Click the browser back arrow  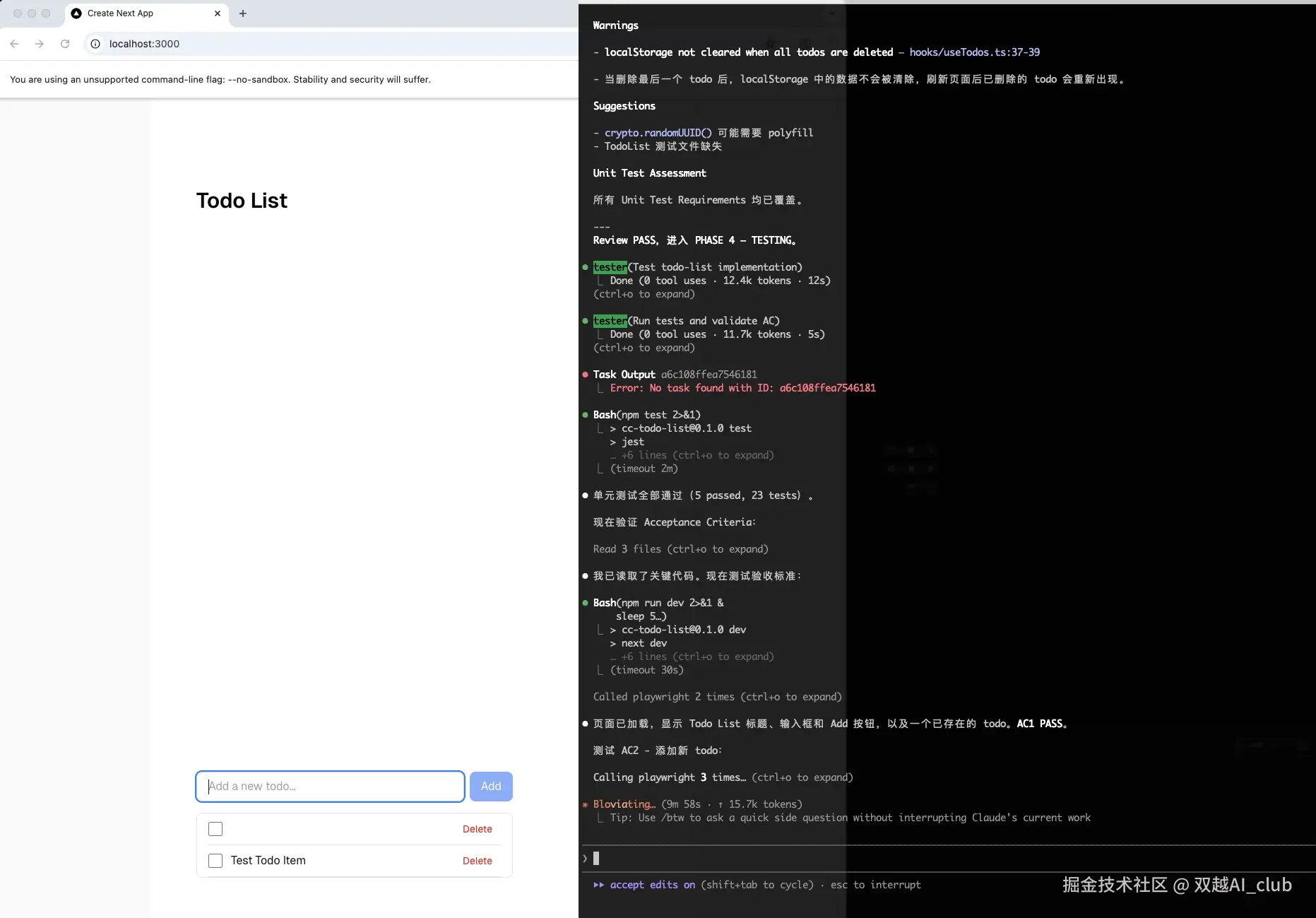[14, 44]
